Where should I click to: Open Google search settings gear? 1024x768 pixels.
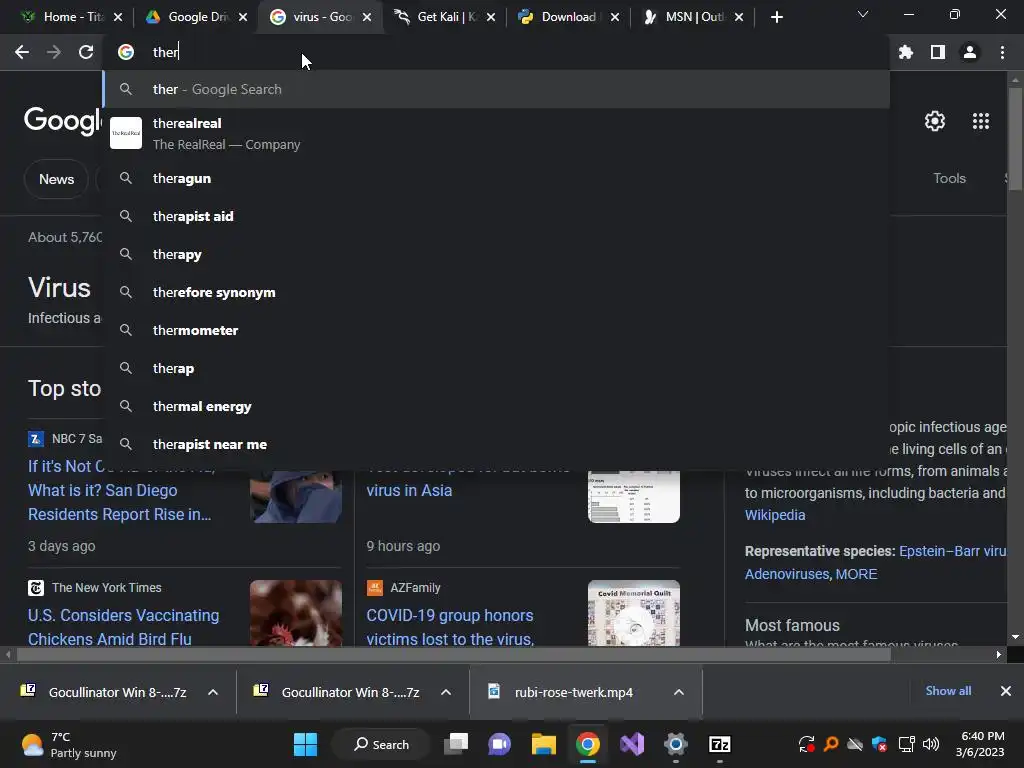click(935, 121)
